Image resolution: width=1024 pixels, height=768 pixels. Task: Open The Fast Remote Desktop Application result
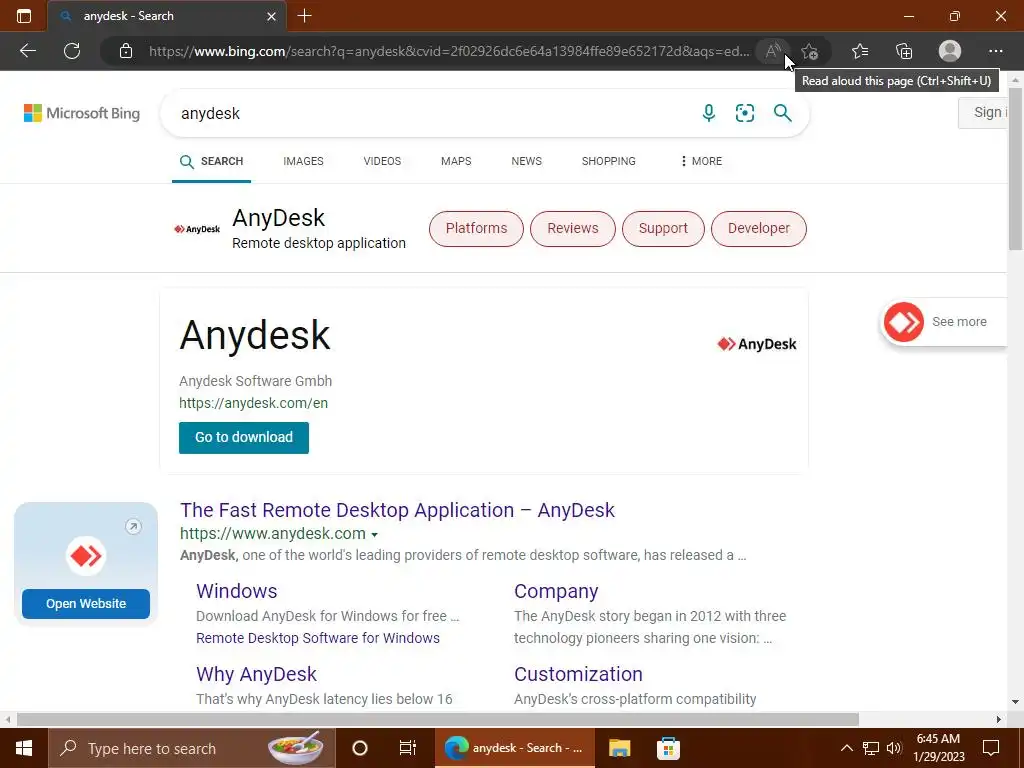point(397,510)
